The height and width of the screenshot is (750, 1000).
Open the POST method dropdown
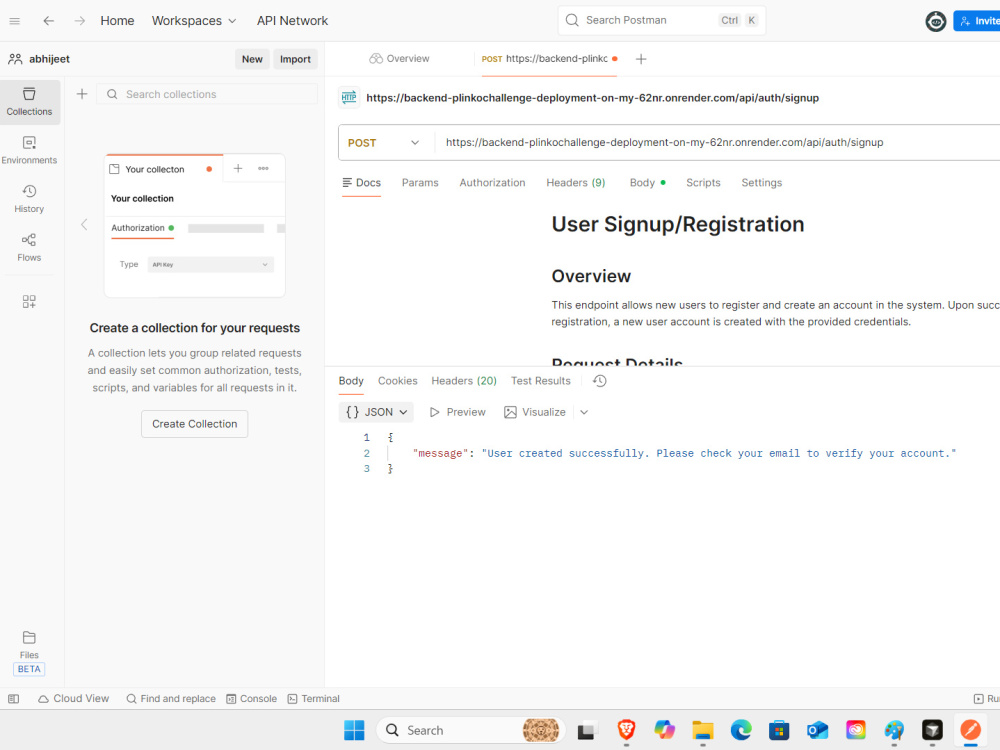click(384, 143)
